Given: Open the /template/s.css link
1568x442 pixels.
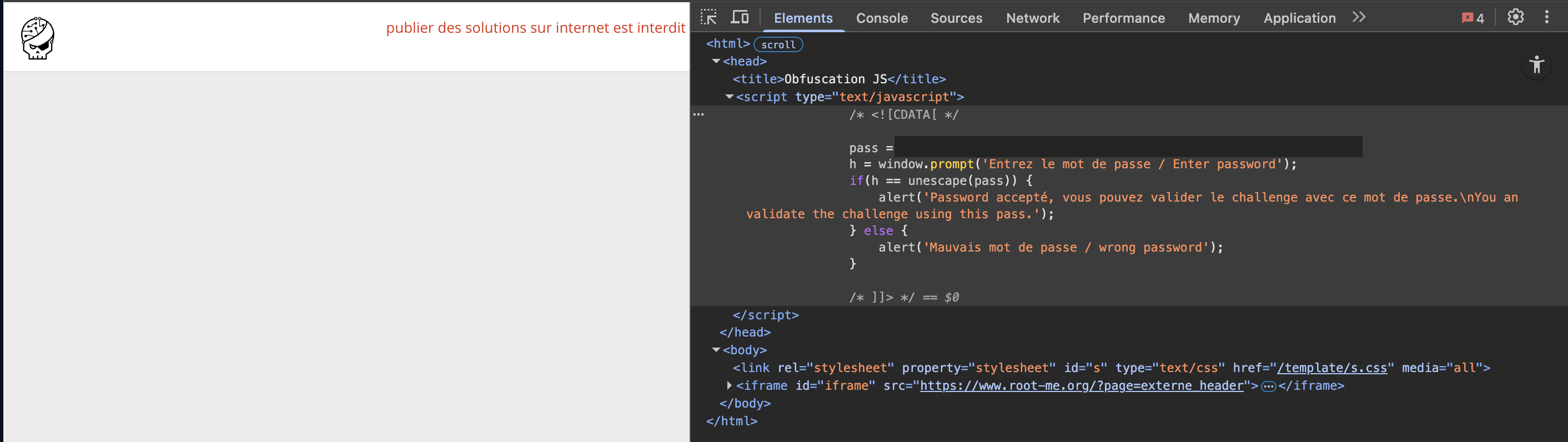Looking at the screenshot, I should 1331,368.
